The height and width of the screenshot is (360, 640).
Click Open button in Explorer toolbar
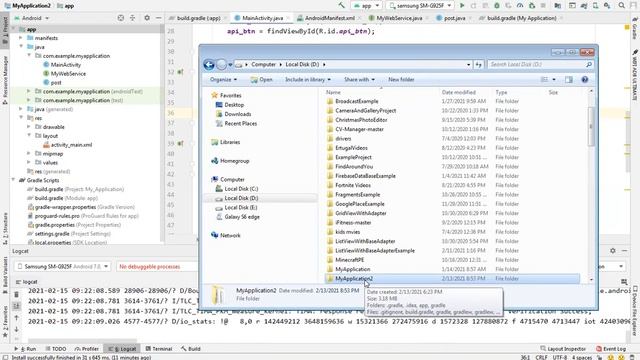tap(262, 80)
